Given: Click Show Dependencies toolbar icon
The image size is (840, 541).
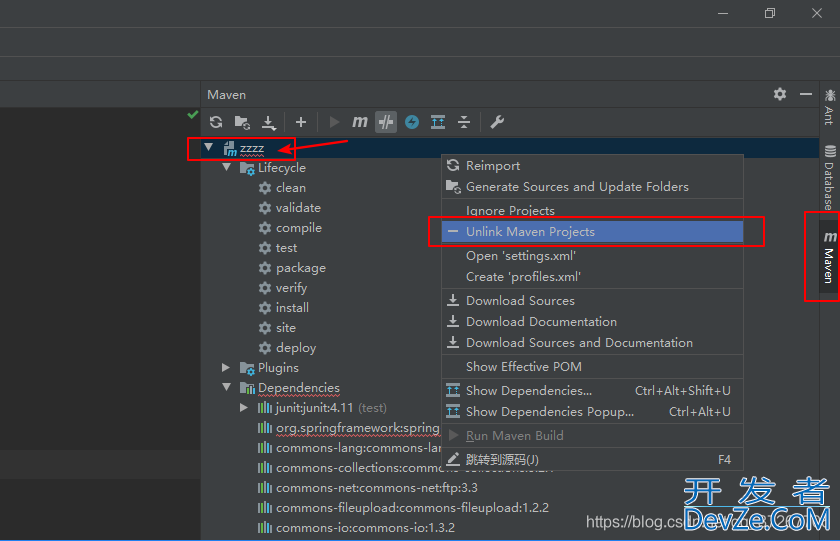Looking at the screenshot, I should coord(438,122).
